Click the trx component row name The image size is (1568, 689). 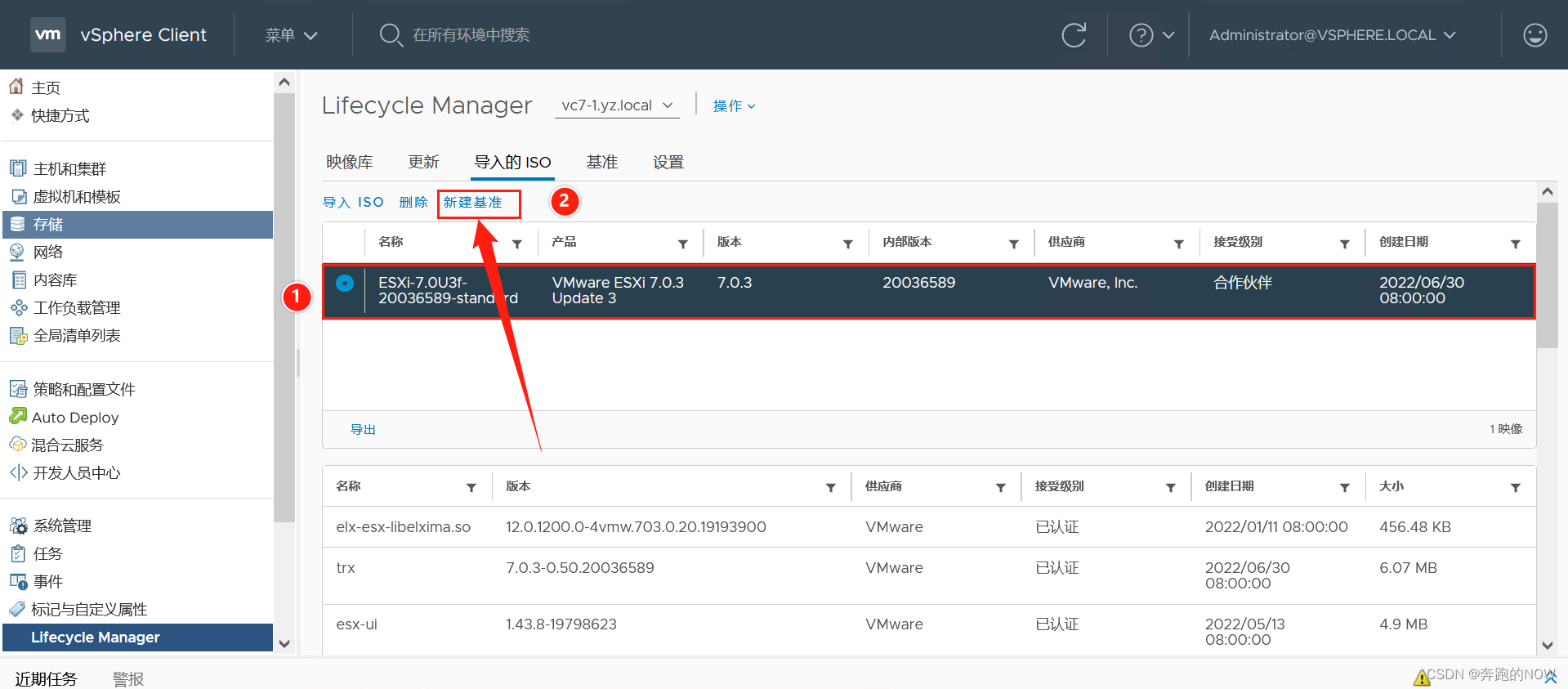tap(346, 568)
